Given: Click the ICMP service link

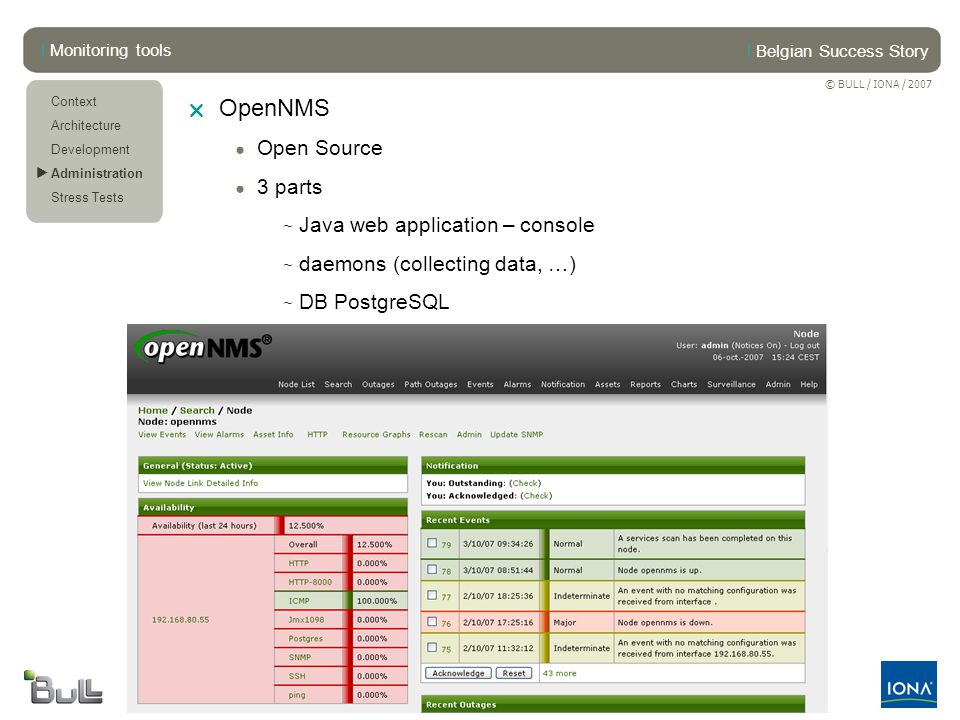Looking at the screenshot, I should coord(299,601).
